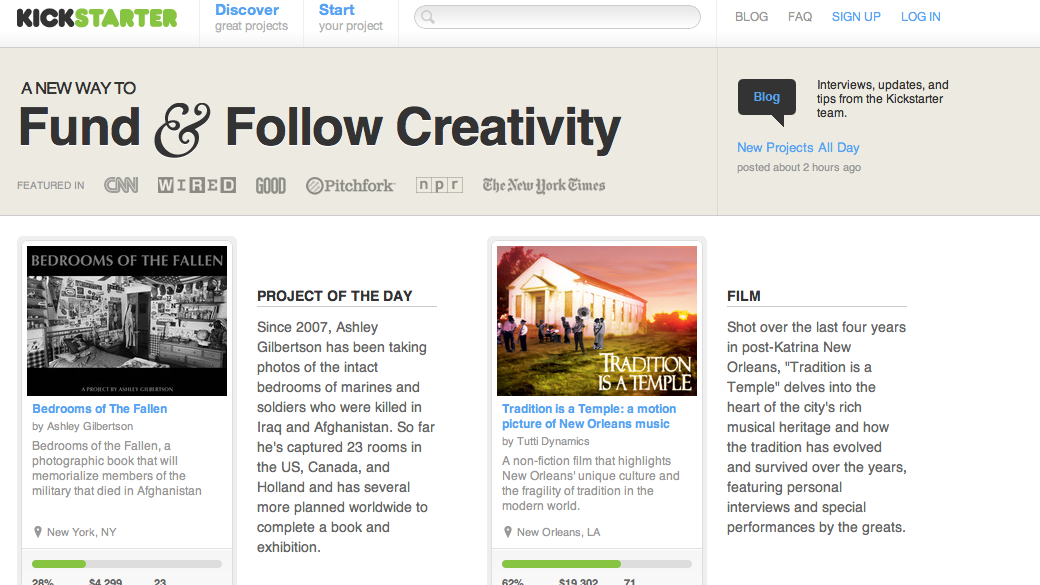
Task: Open the FAQ page
Action: point(800,17)
